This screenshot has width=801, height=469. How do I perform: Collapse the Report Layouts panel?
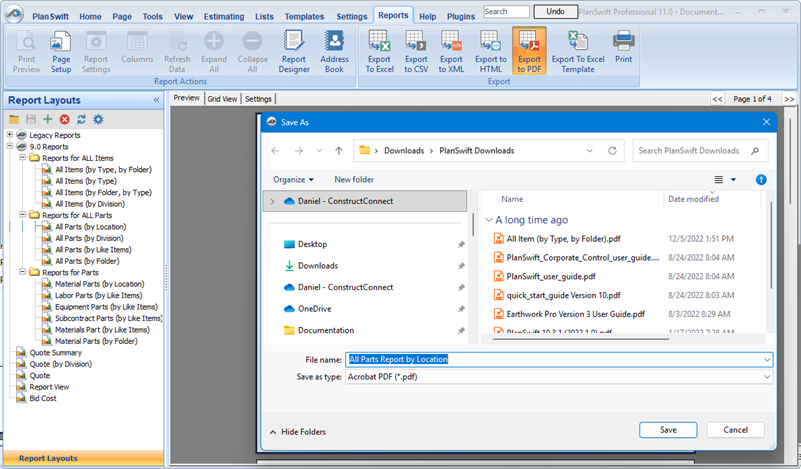click(156, 100)
